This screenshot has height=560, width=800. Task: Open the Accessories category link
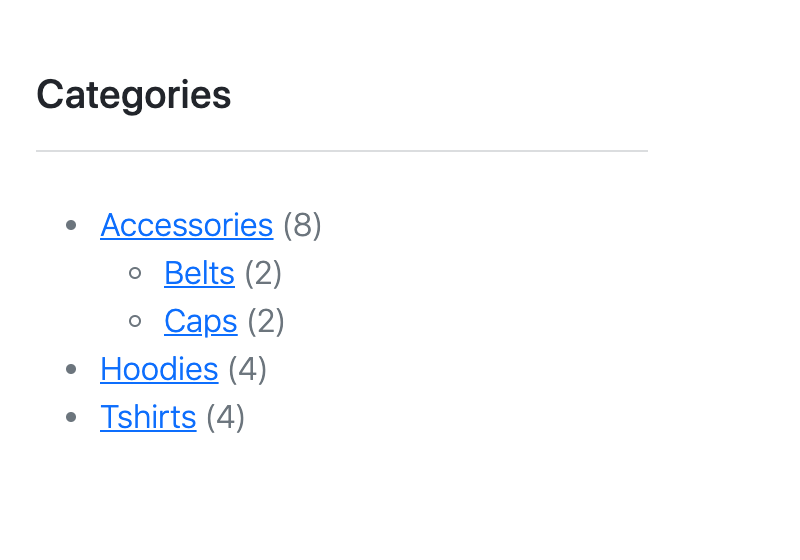click(187, 225)
